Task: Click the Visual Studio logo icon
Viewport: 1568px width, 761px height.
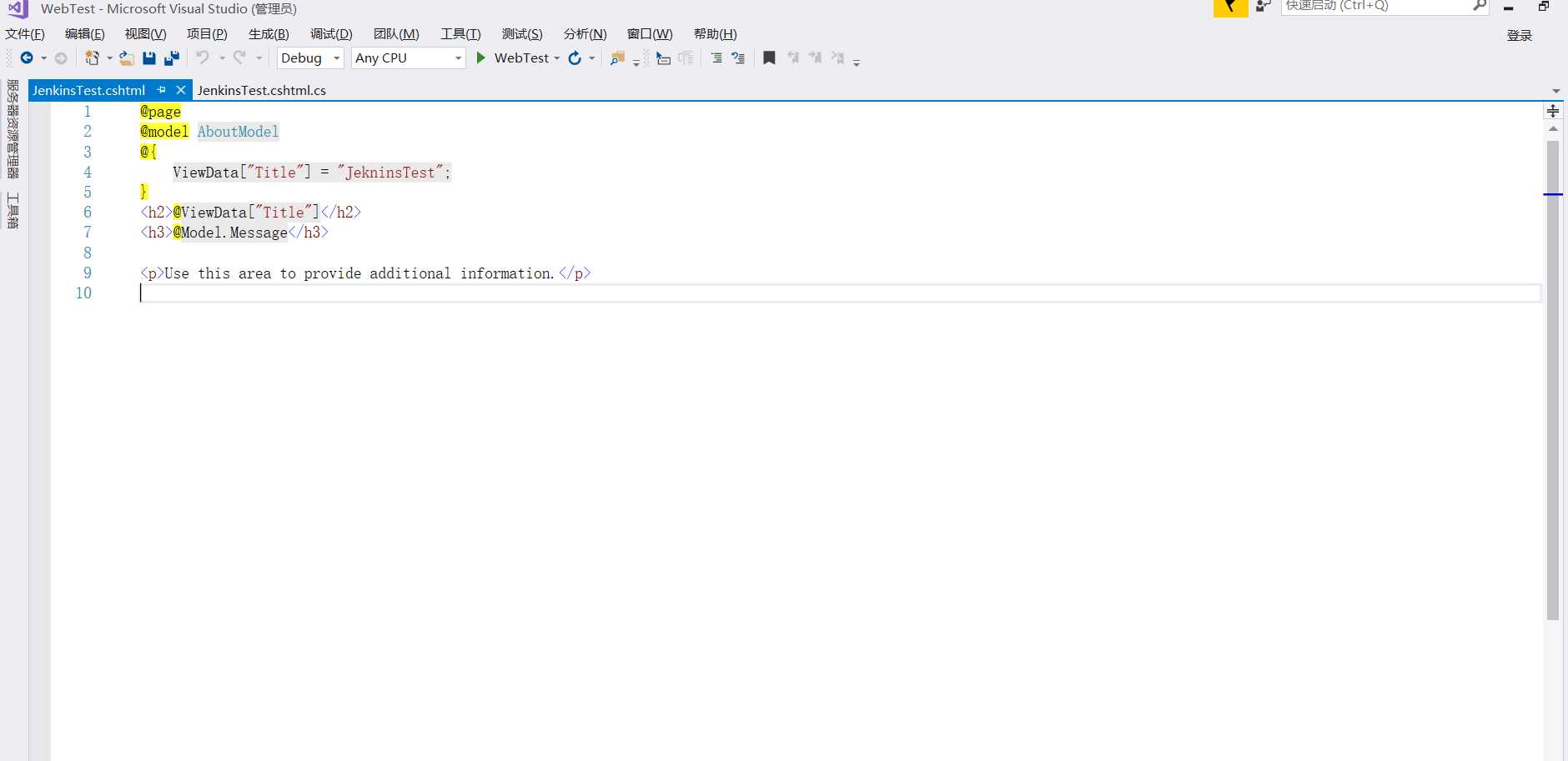Action: pos(18,9)
